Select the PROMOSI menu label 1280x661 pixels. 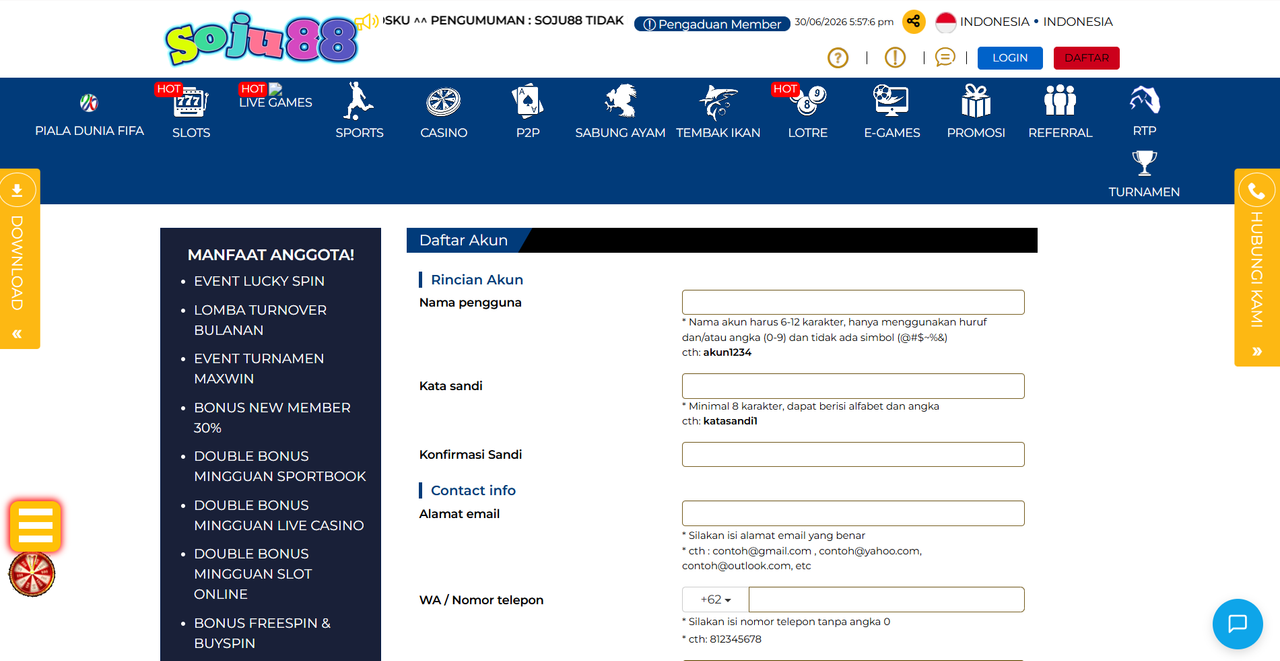click(976, 132)
